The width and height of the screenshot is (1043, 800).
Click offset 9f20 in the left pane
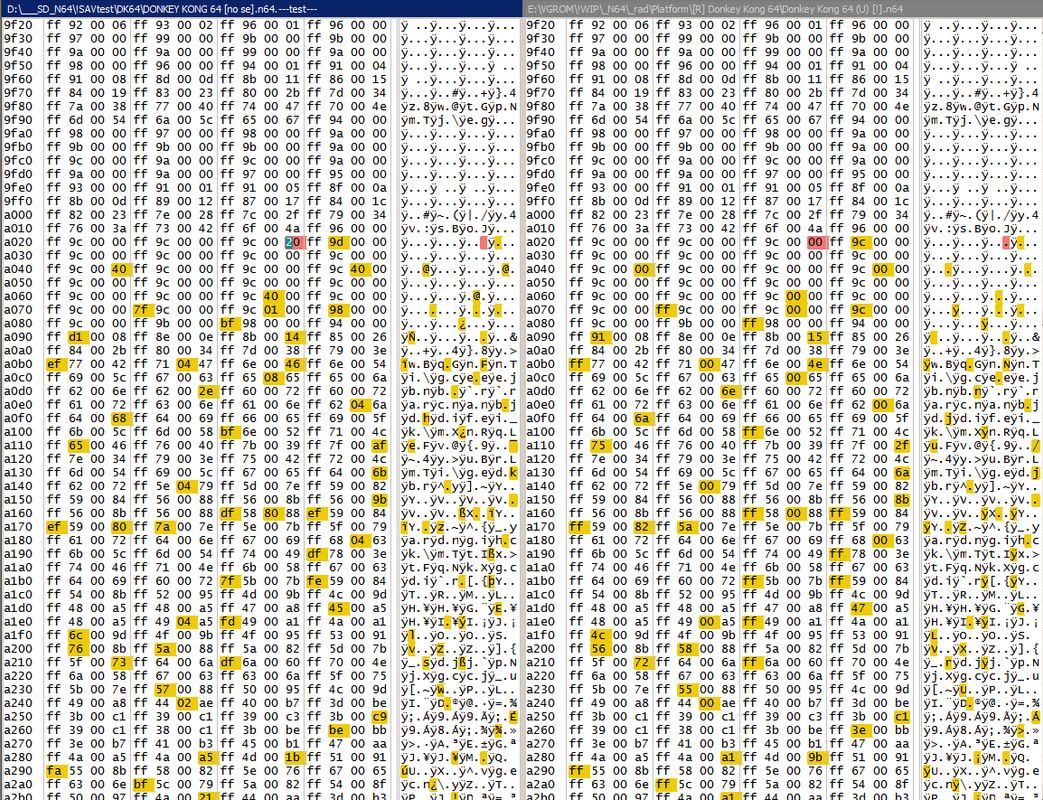tap(17, 25)
